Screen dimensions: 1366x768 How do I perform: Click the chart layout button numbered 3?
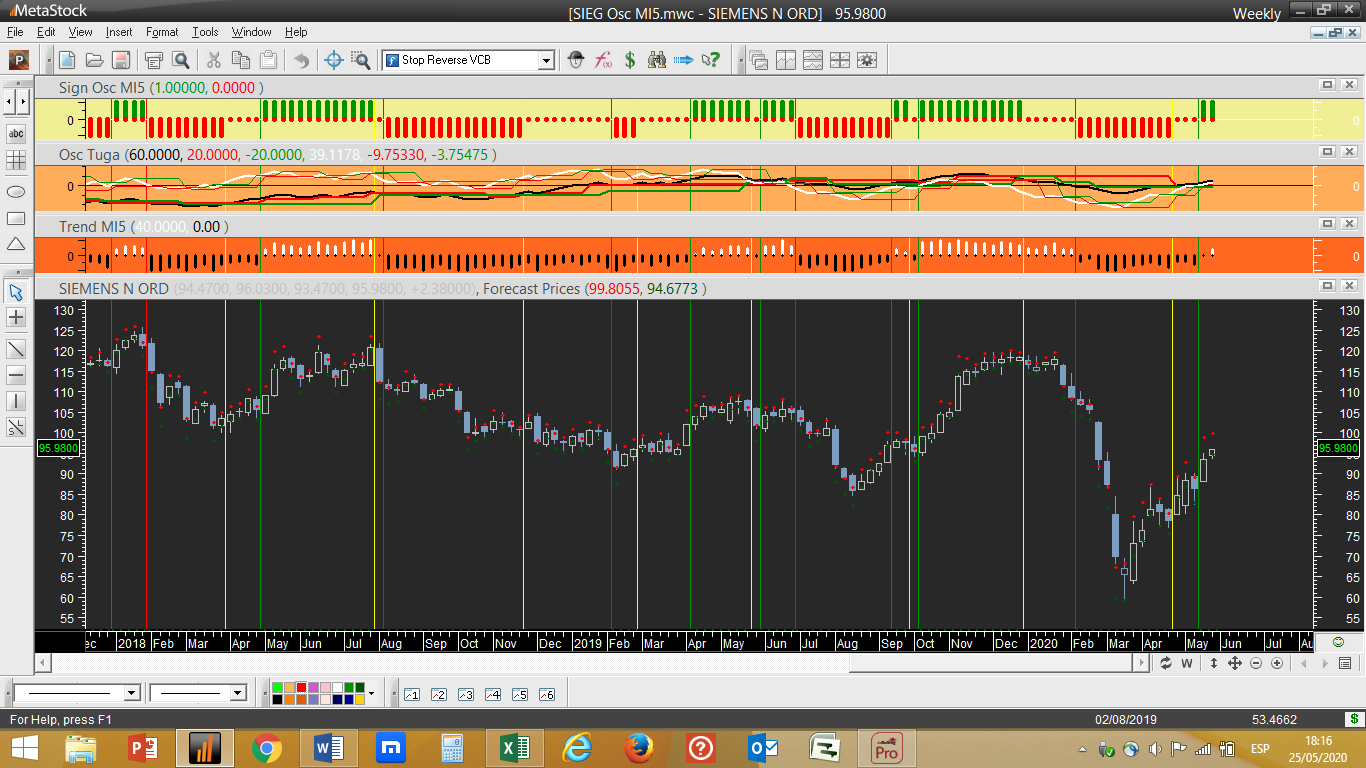(465, 694)
